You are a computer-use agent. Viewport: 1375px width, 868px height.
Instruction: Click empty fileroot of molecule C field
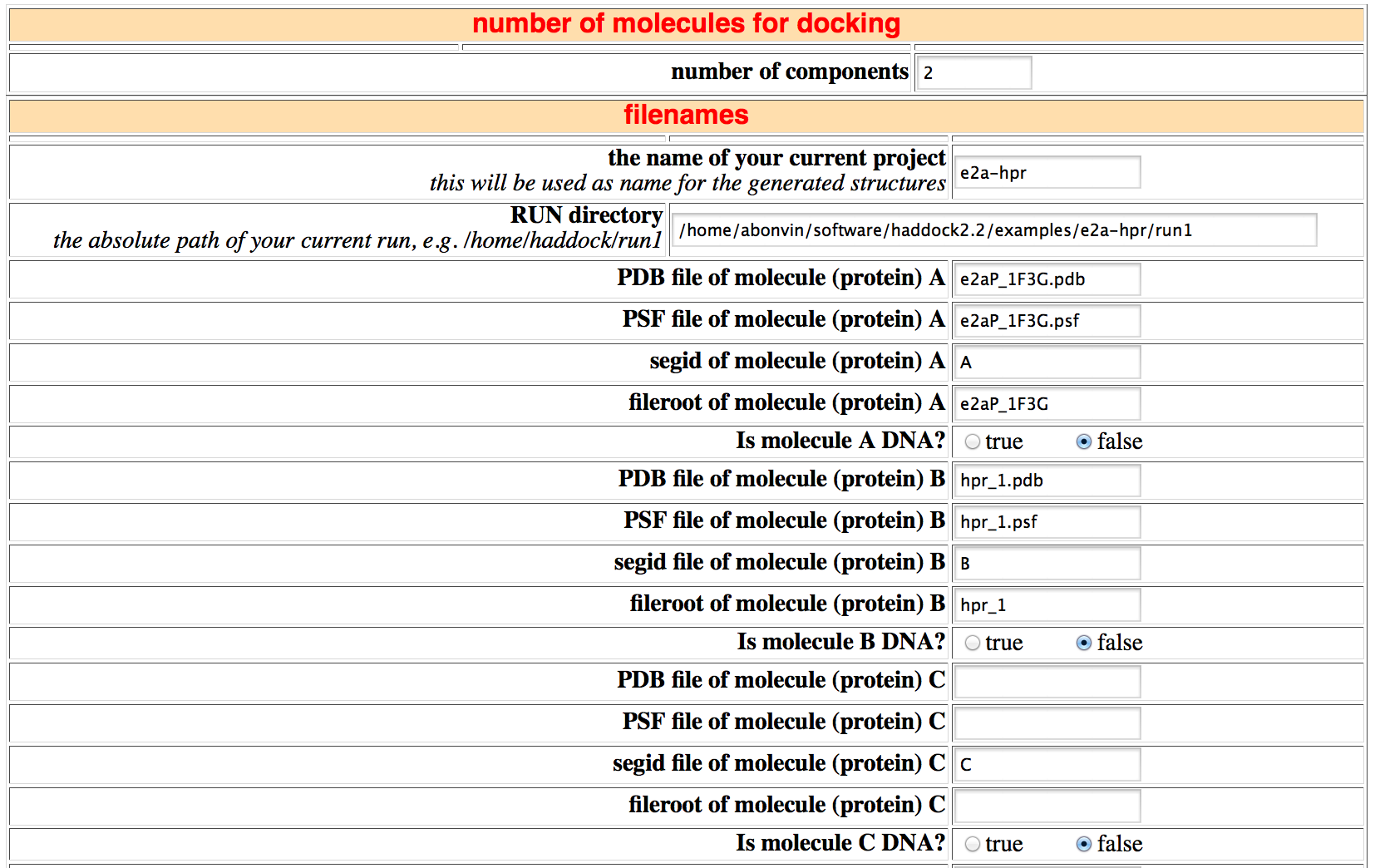[x=1047, y=806]
